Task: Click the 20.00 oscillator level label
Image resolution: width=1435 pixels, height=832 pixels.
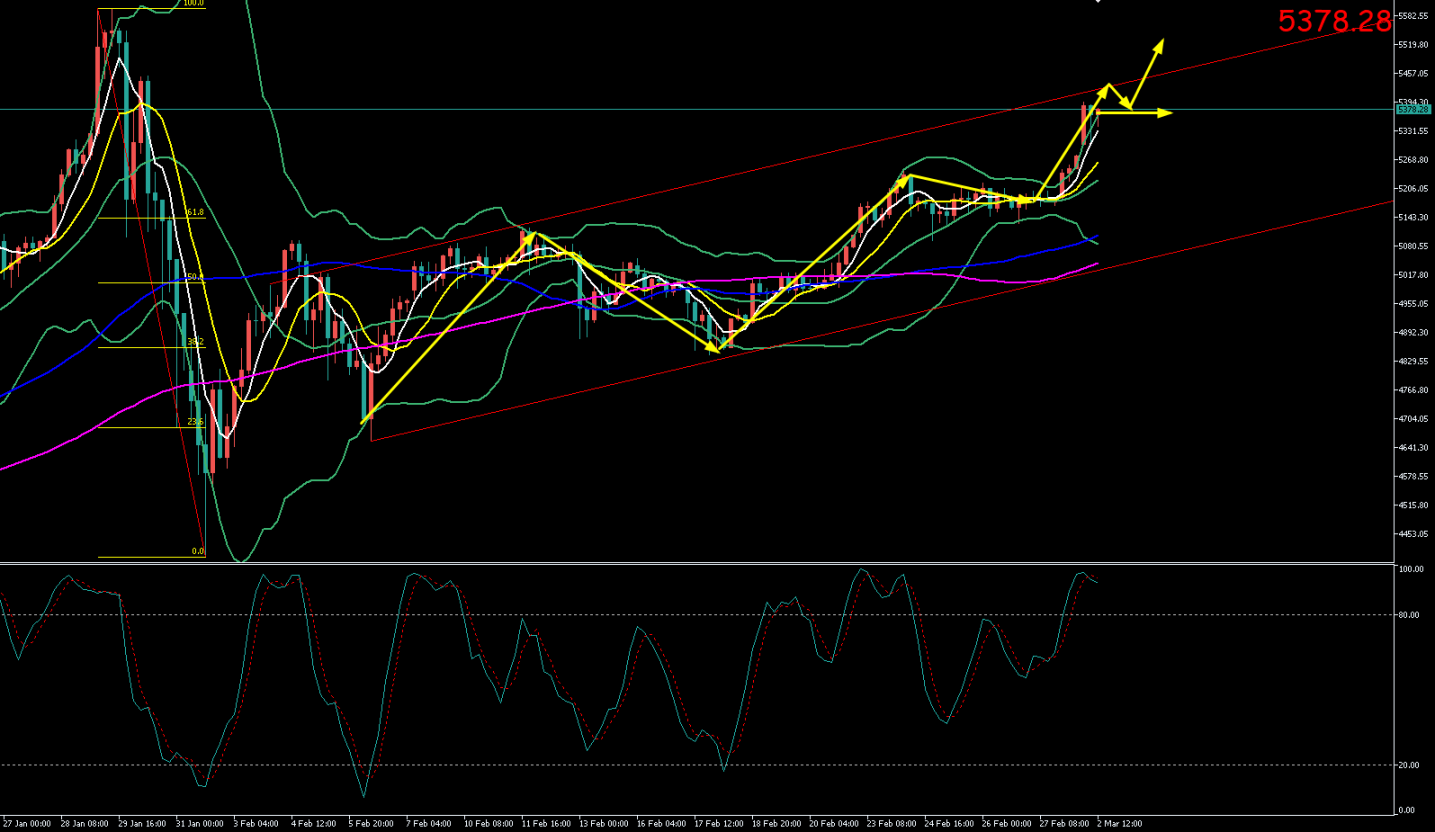Action: pyautogui.click(x=1409, y=765)
